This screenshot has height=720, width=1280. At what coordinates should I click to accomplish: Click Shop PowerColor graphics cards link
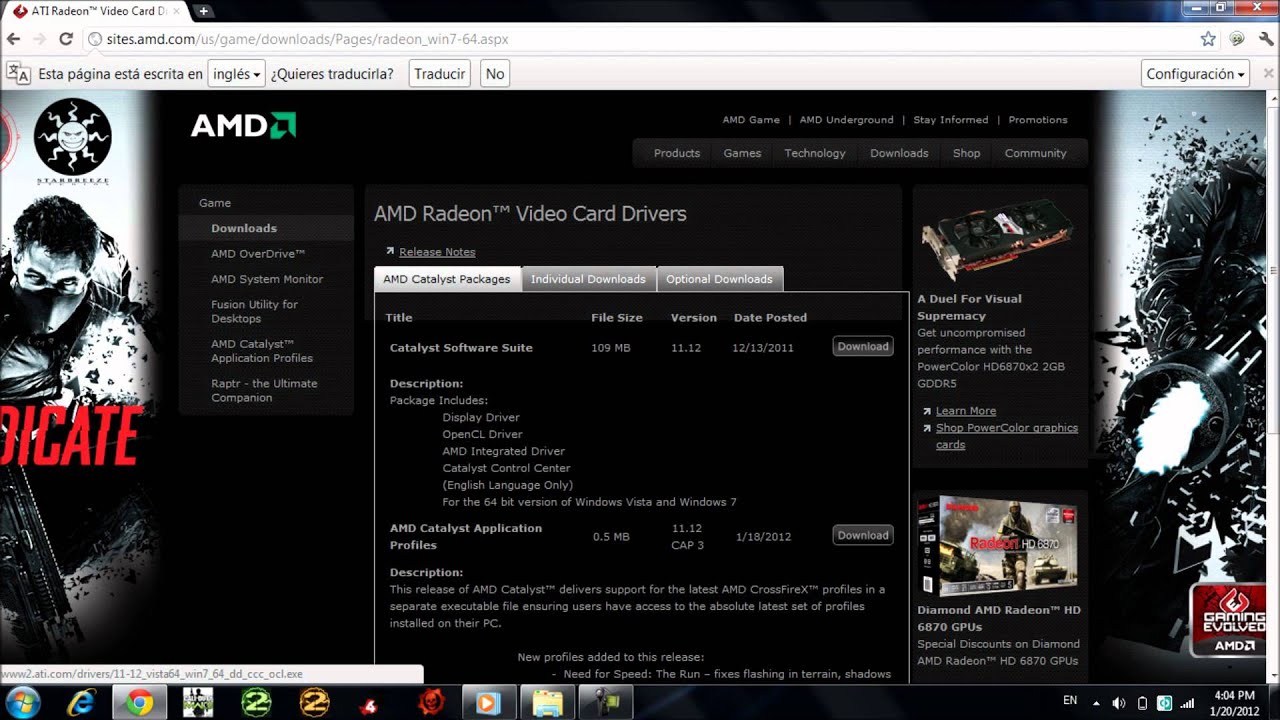click(x=1007, y=436)
